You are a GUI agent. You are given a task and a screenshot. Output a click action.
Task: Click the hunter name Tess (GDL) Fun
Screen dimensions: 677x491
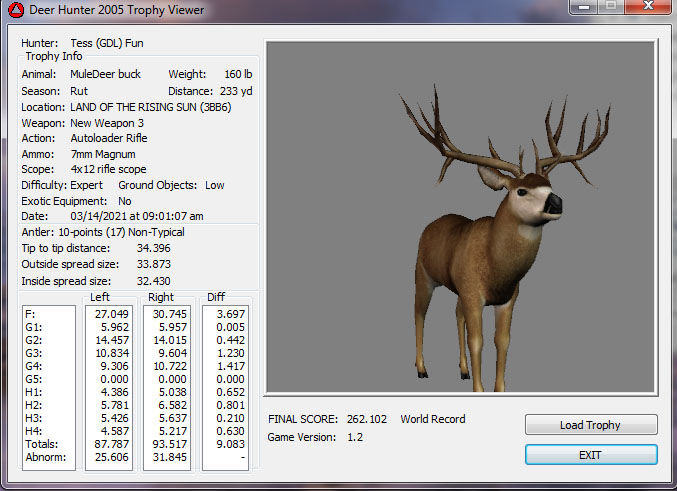tap(107, 44)
